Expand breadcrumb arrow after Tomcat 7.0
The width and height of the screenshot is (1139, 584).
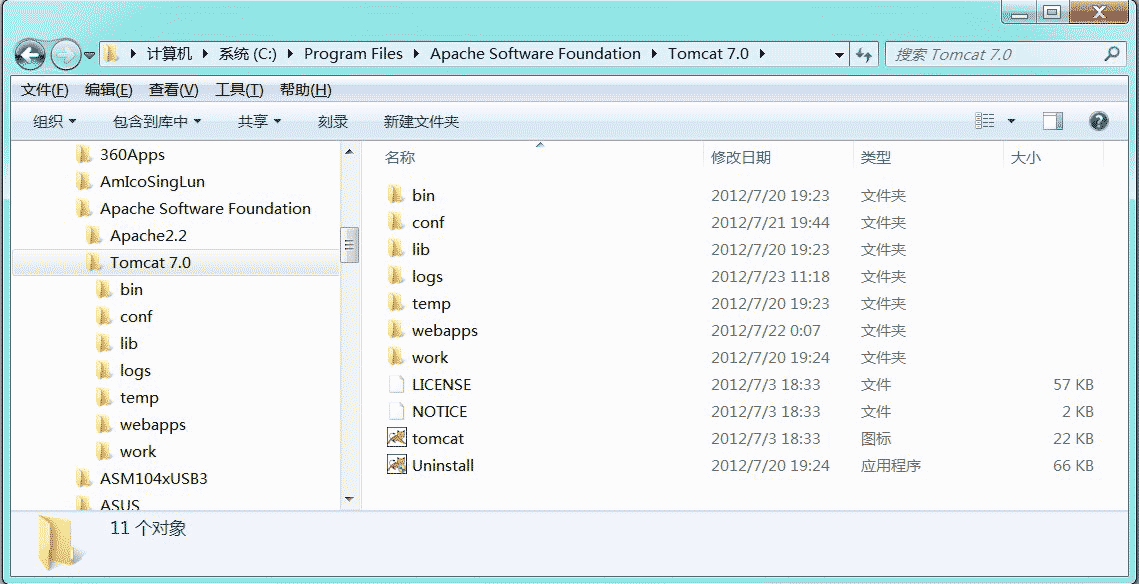(x=762, y=54)
